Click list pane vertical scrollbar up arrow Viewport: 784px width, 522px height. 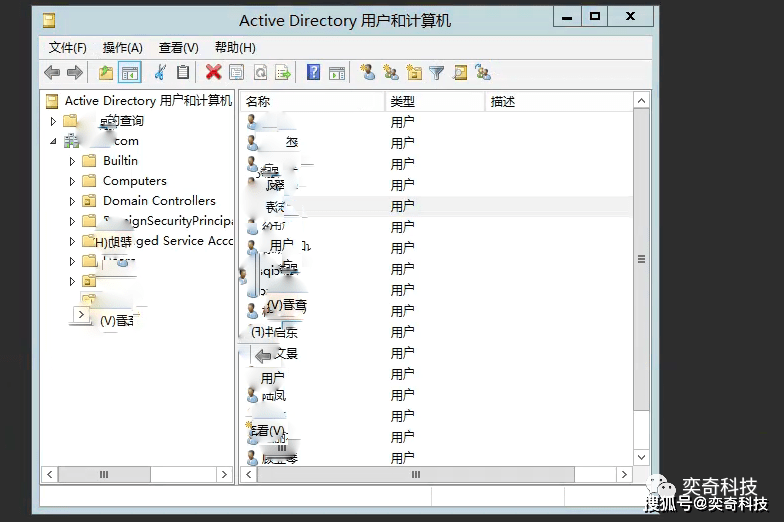click(x=642, y=100)
